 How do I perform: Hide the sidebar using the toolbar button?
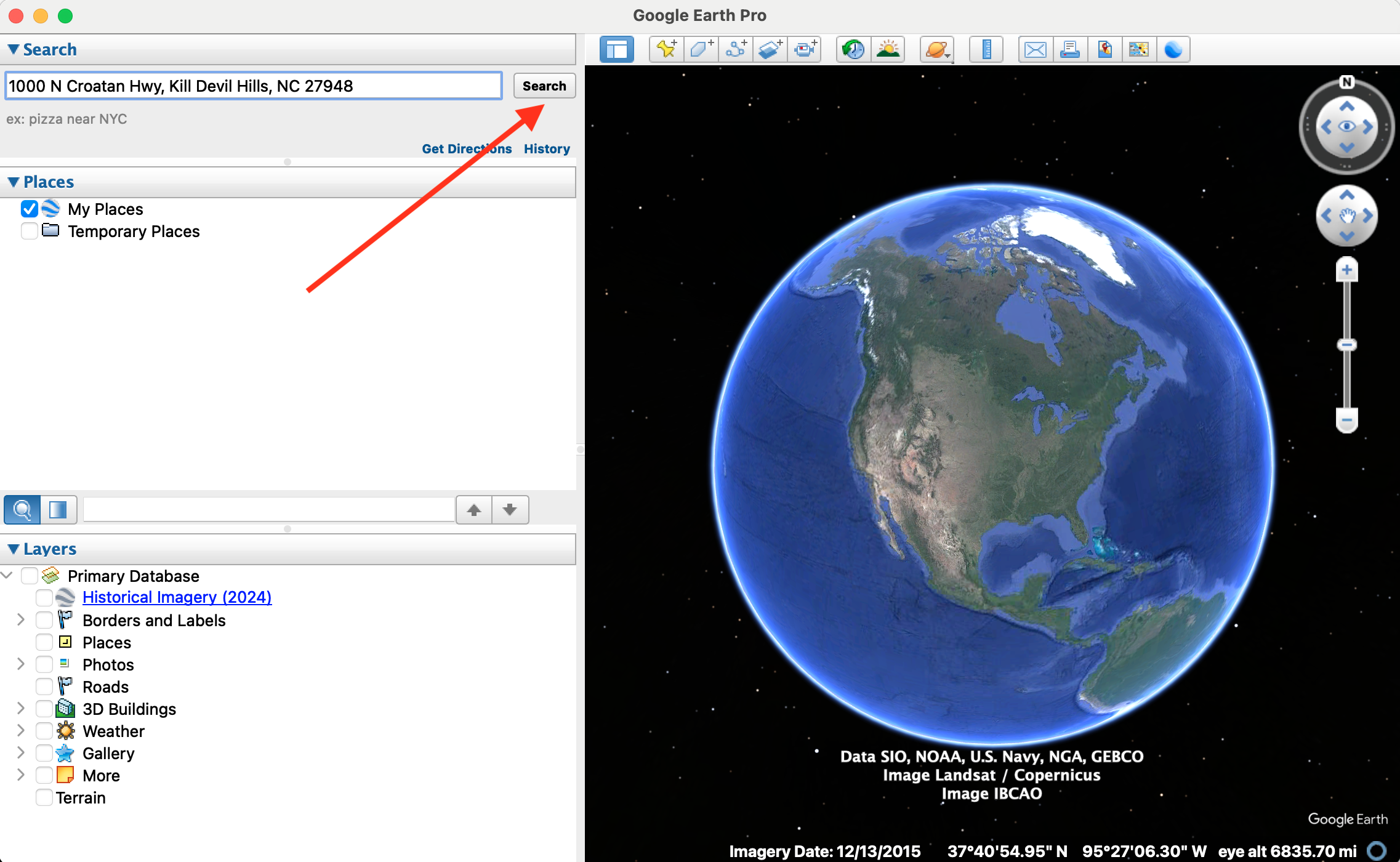point(617,49)
